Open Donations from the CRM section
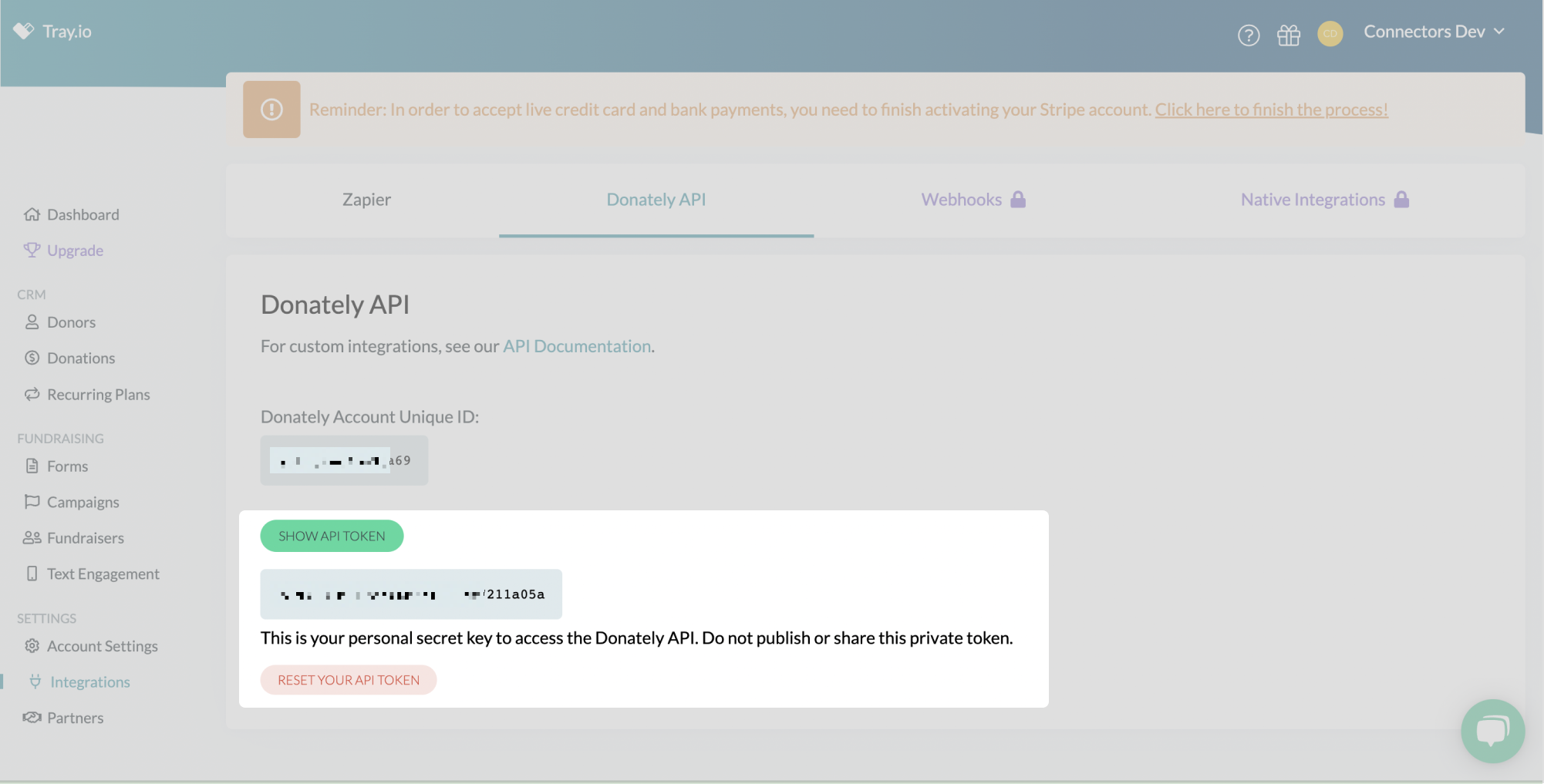This screenshot has width=1544, height=784. click(x=32, y=358)
